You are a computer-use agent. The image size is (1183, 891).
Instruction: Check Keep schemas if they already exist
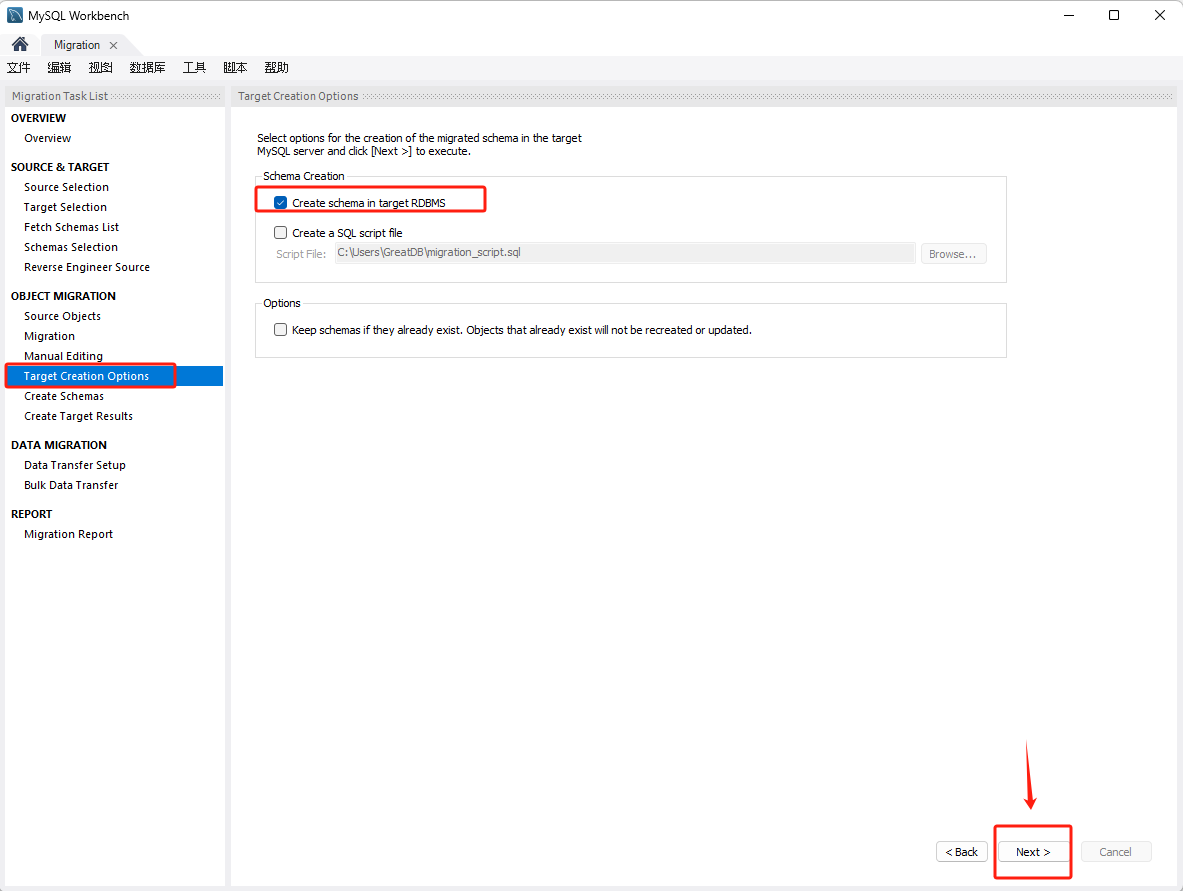(281, 330)
